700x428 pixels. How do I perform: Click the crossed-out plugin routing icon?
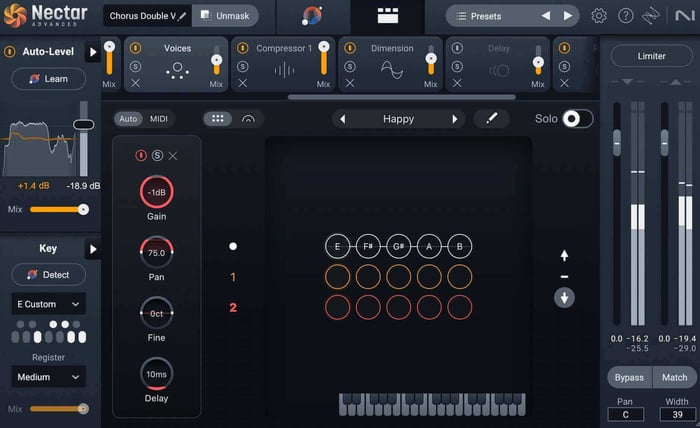tap(650, 16)
